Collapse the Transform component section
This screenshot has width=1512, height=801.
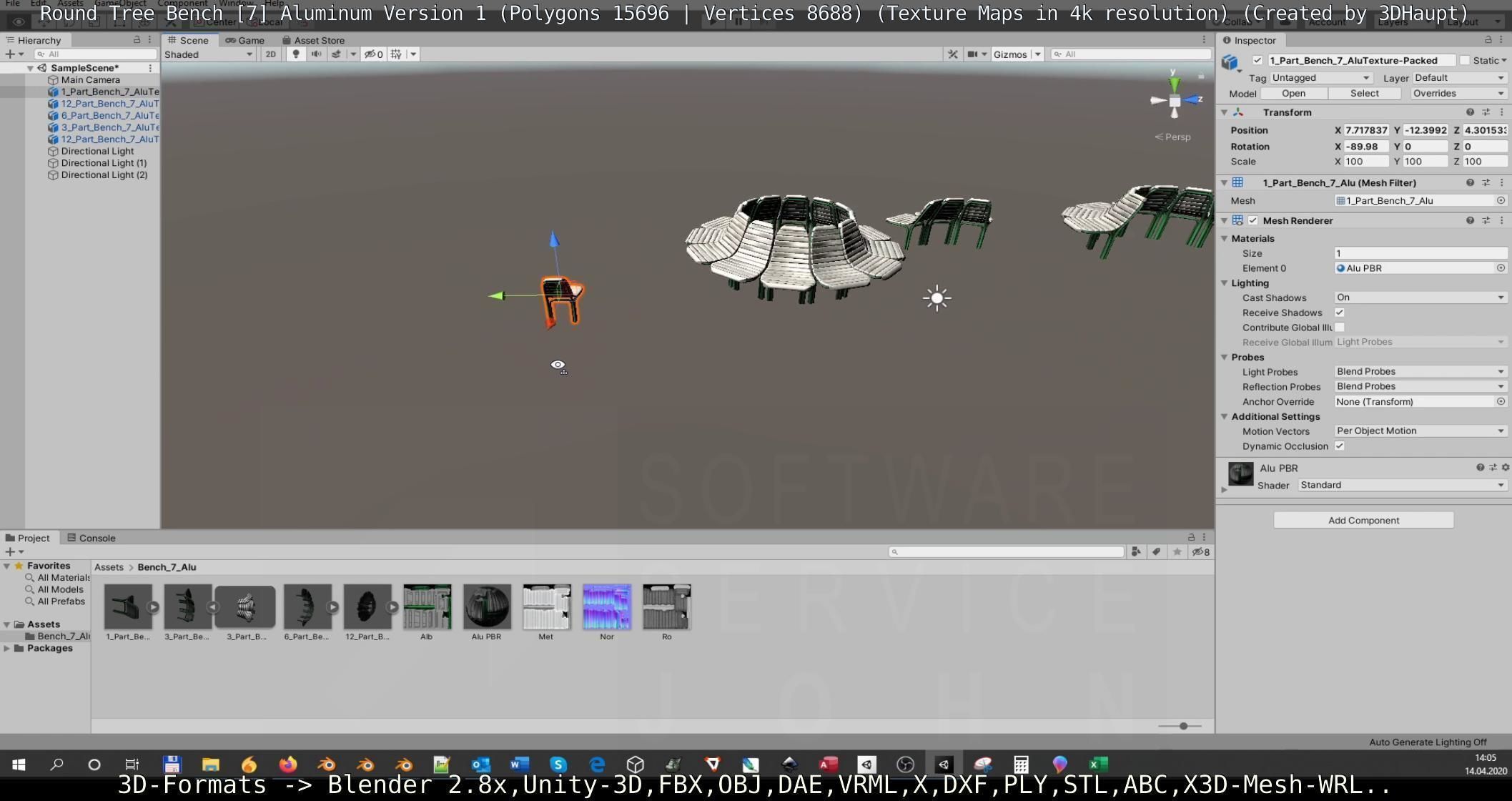(1225, 112)
